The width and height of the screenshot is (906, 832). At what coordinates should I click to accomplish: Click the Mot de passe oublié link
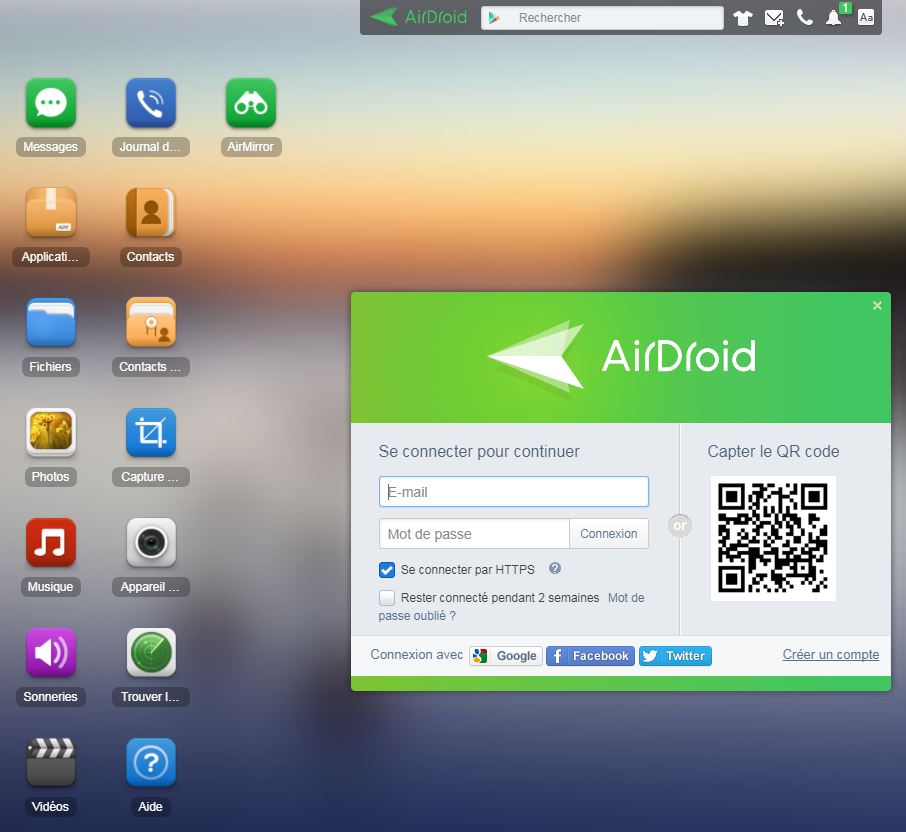coord(417,616)
